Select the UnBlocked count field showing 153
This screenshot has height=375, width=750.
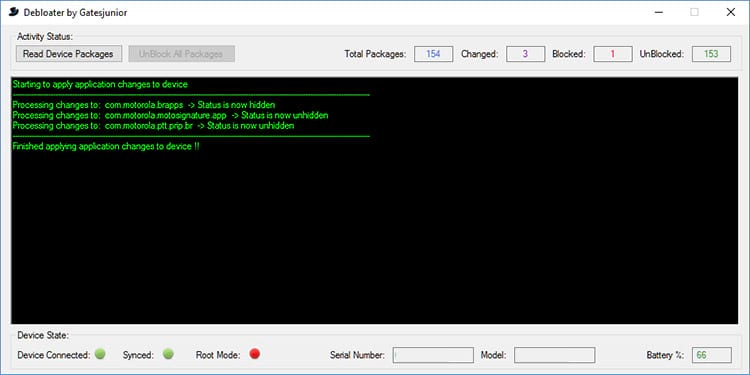click(x=711, y=54)
